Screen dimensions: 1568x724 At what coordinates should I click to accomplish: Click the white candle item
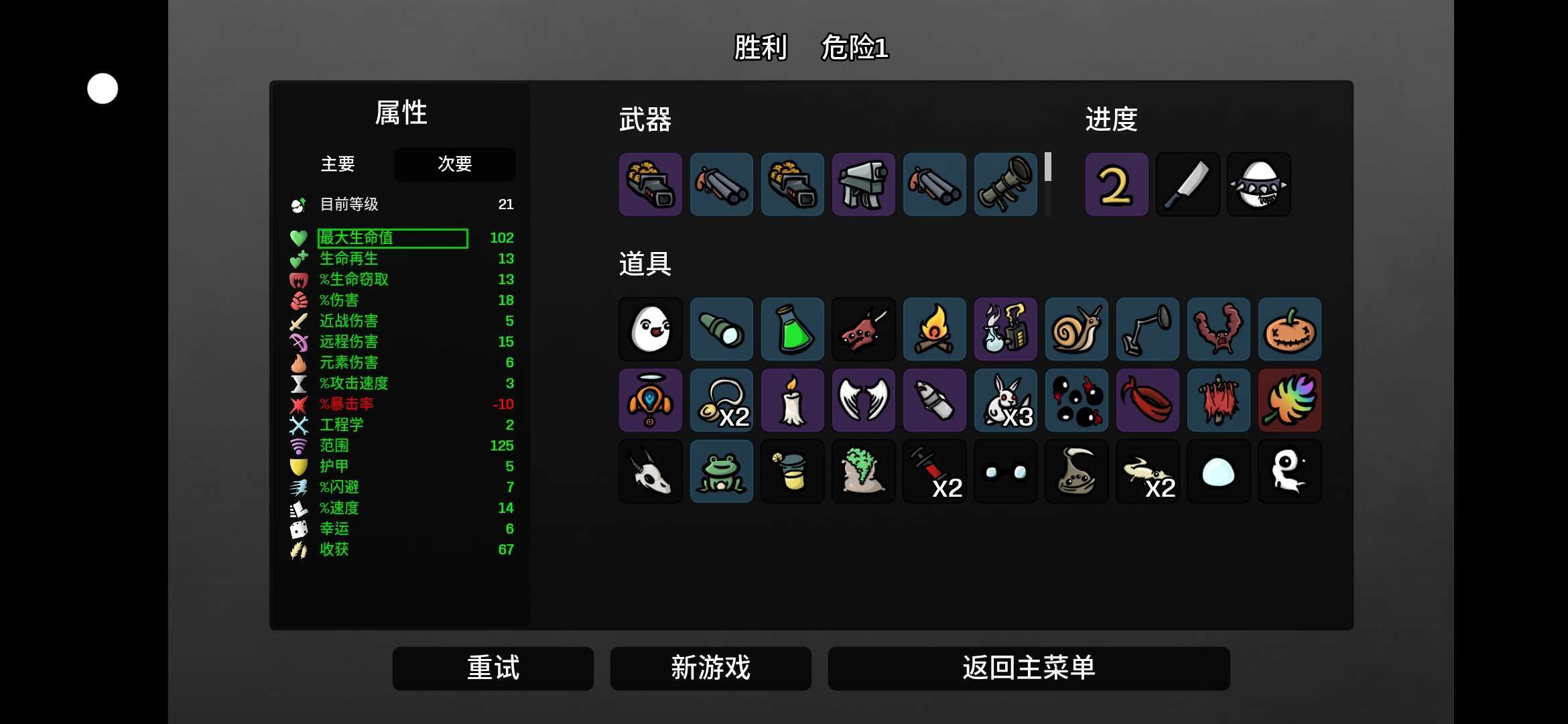792,400
